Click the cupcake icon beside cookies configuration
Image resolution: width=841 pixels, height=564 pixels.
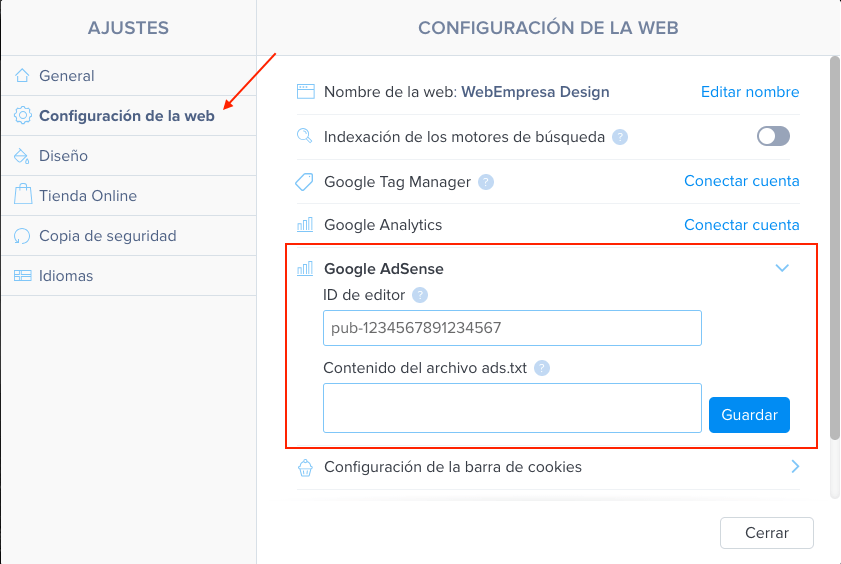(x=305, y=467)
